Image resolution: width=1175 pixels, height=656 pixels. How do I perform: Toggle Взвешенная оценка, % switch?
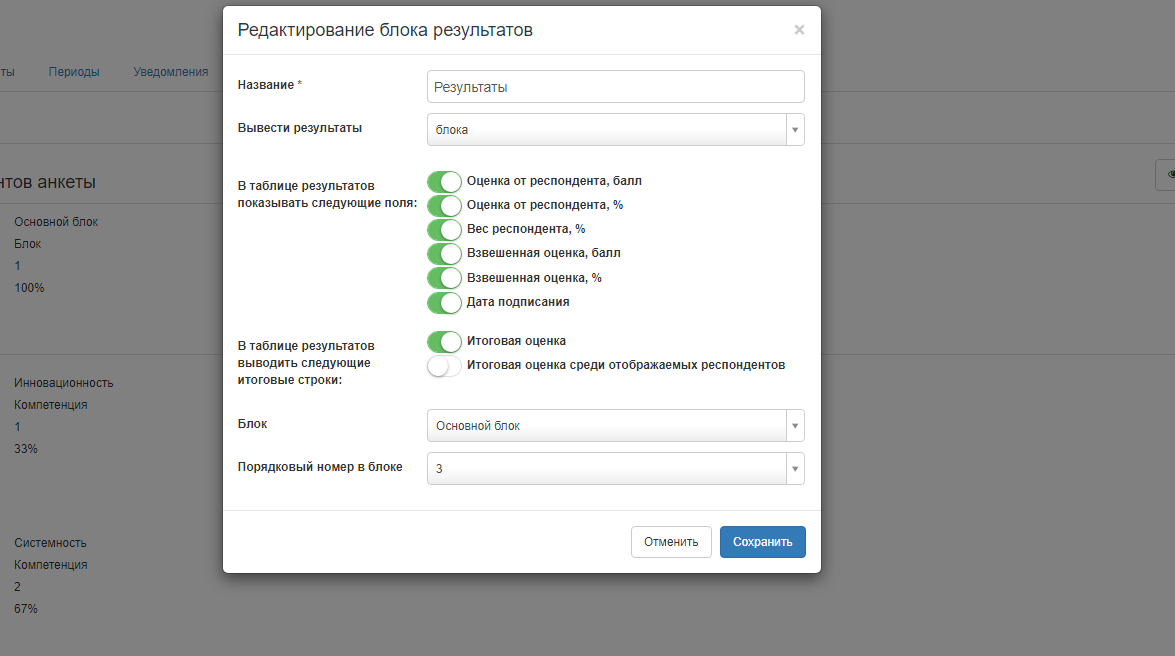(x=444, y=278)
